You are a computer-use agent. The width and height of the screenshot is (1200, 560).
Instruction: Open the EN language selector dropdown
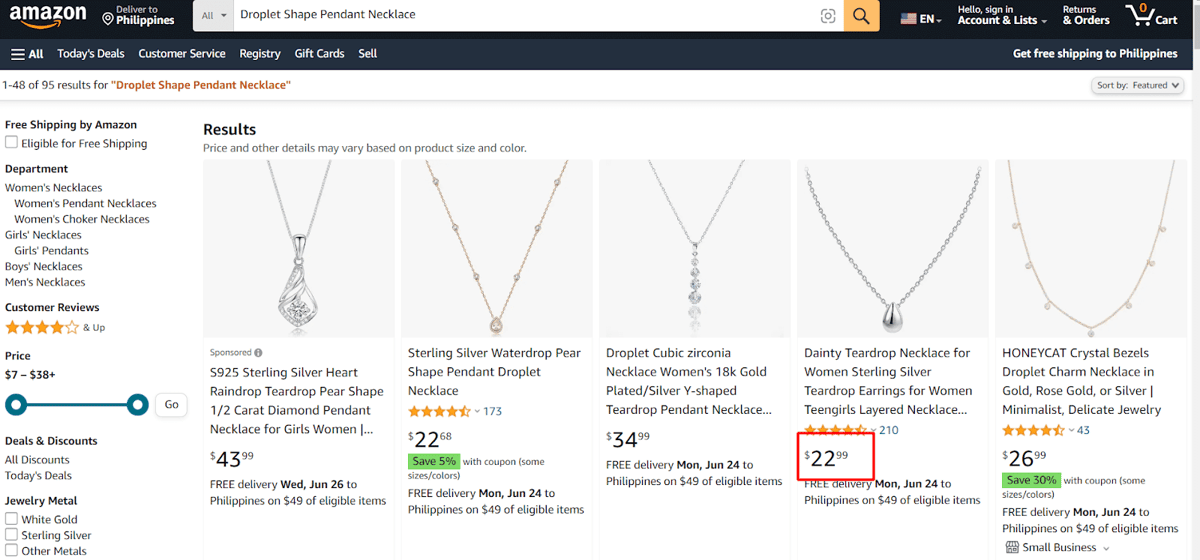pyautogui.click(x=921, y=19)
